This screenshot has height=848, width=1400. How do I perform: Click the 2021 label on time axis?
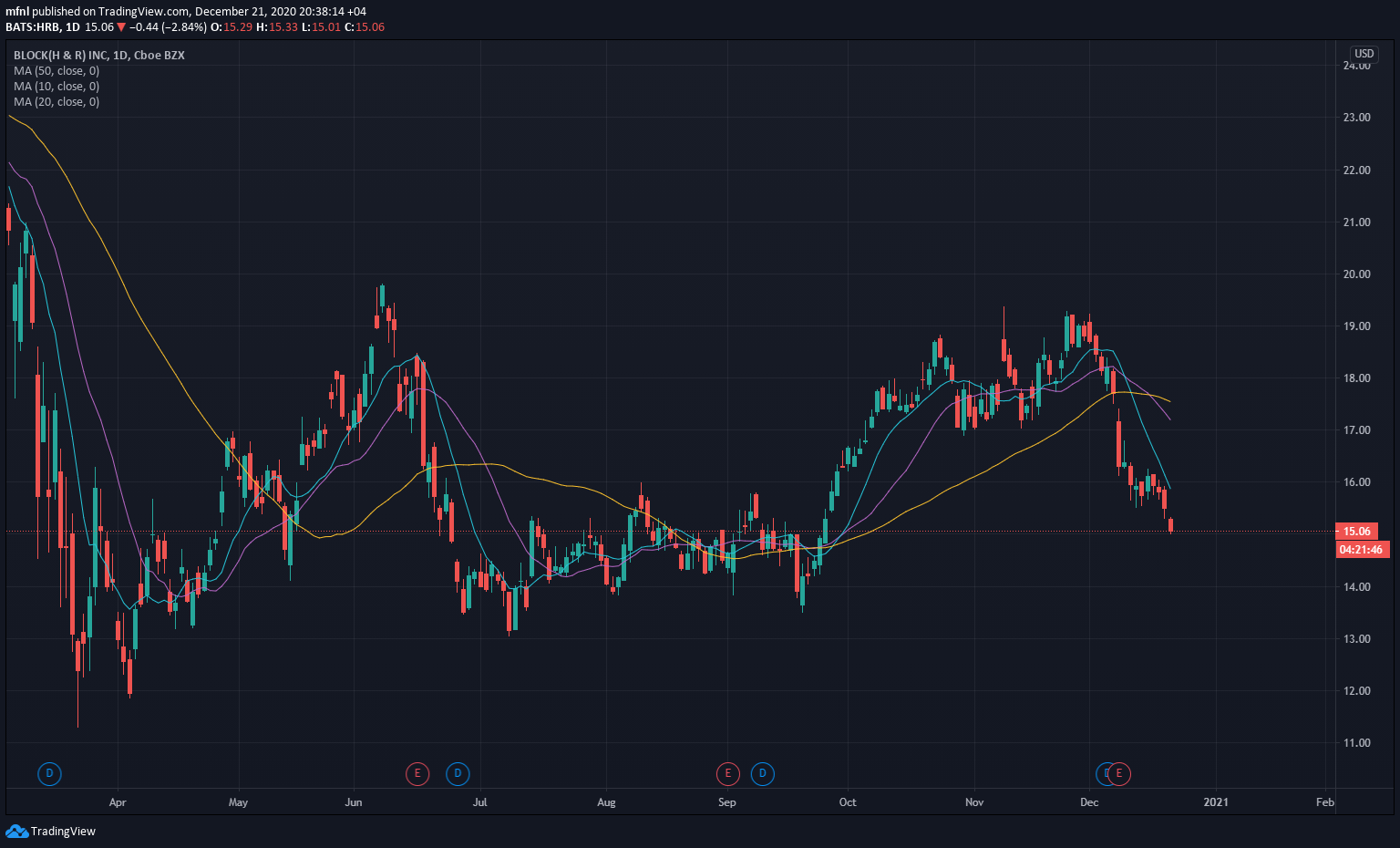point(1216,802)
